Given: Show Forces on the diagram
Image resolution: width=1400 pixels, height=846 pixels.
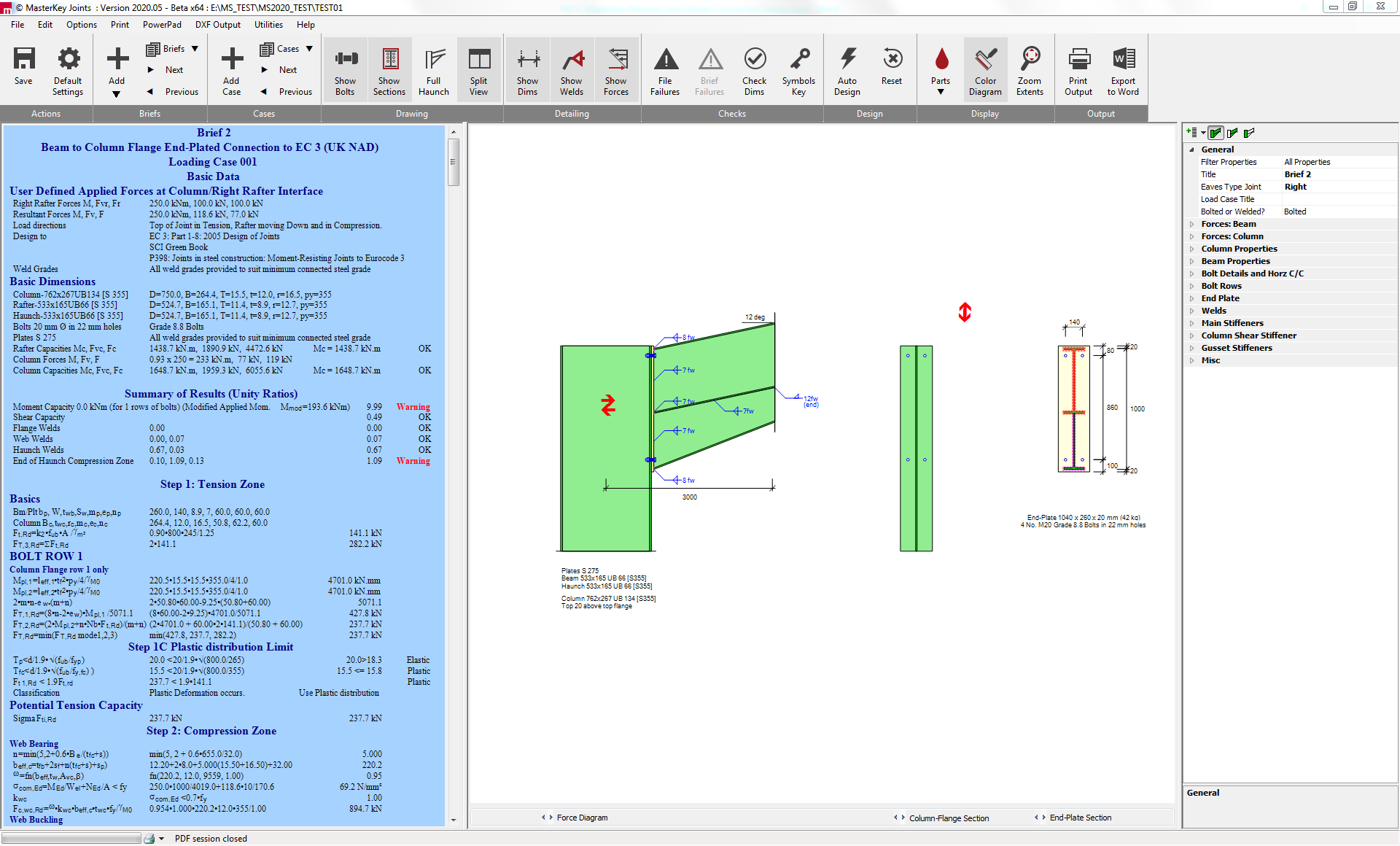Looking at the screenshot, I should pyautogui.click(x=616, y=71).
